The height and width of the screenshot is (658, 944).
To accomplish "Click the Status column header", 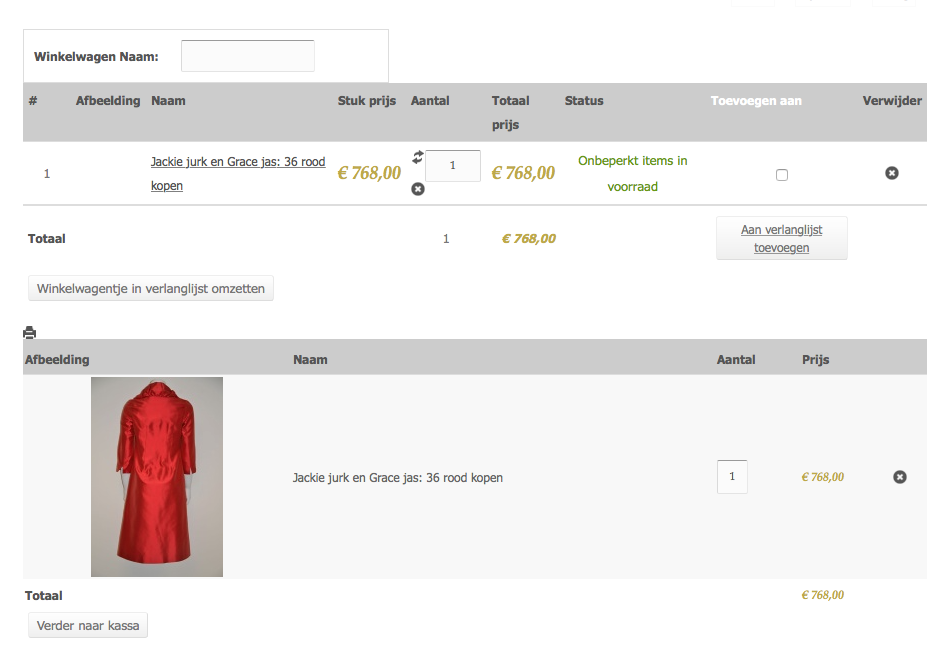I will (x=584, y=101).
